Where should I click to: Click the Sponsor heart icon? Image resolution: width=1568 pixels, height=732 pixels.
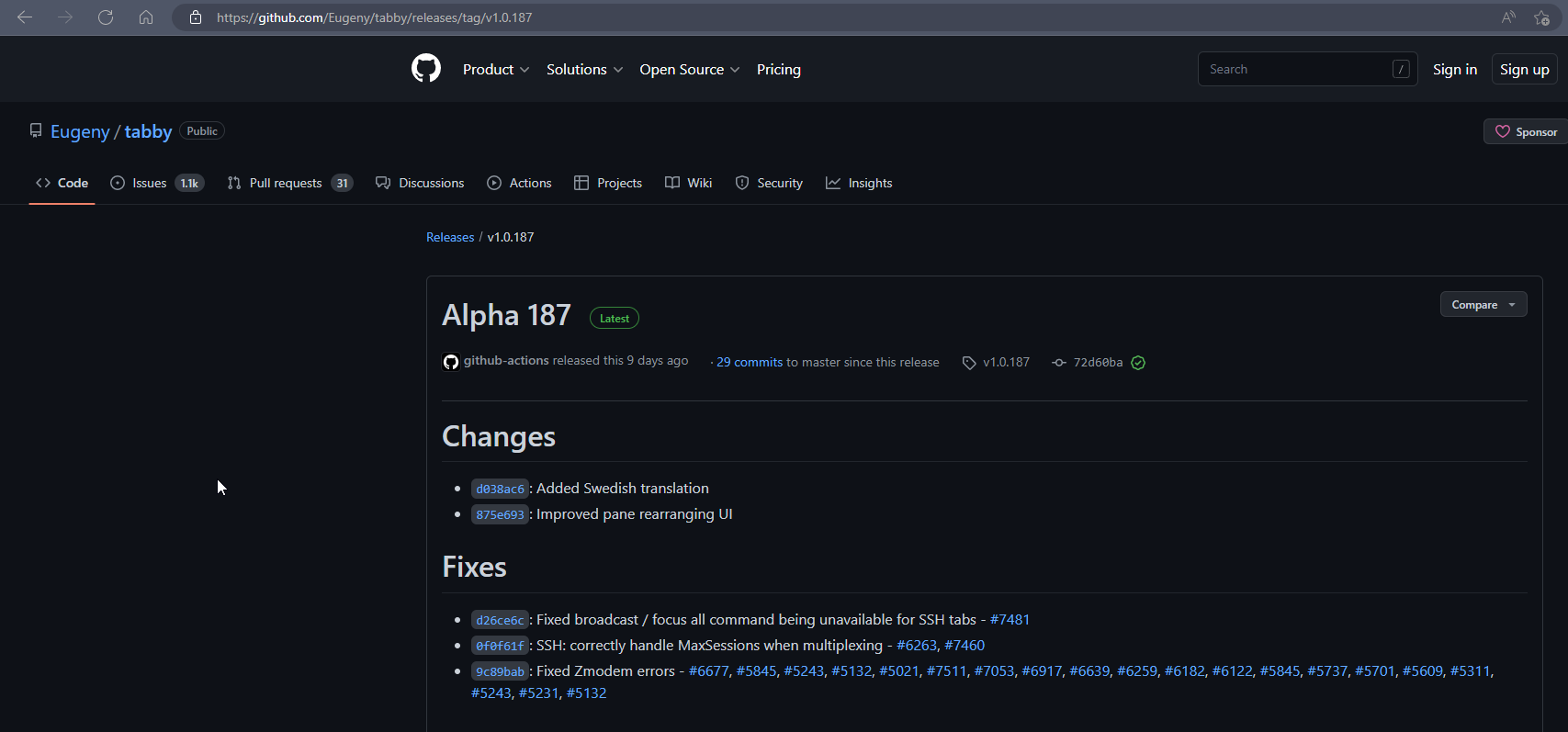(x=1503, y=131)
